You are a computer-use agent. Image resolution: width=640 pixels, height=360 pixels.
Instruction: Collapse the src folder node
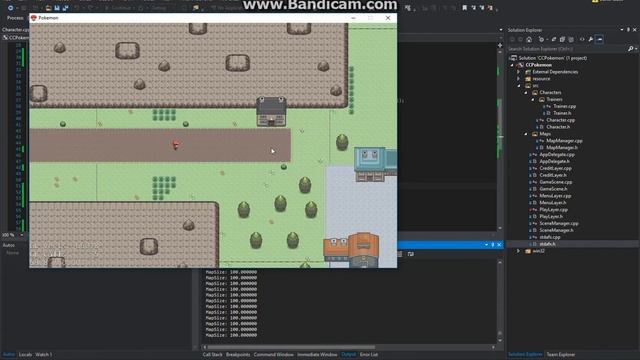coord(519,86)
